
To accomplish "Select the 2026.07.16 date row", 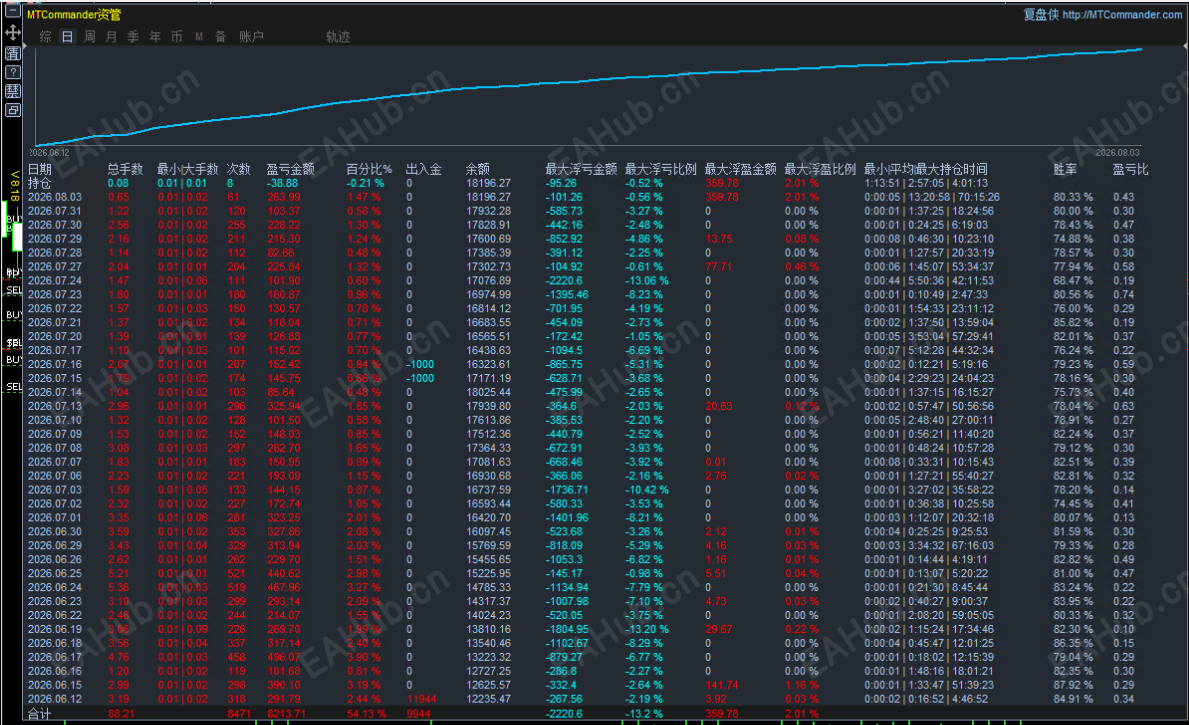I will coord(55,364).
